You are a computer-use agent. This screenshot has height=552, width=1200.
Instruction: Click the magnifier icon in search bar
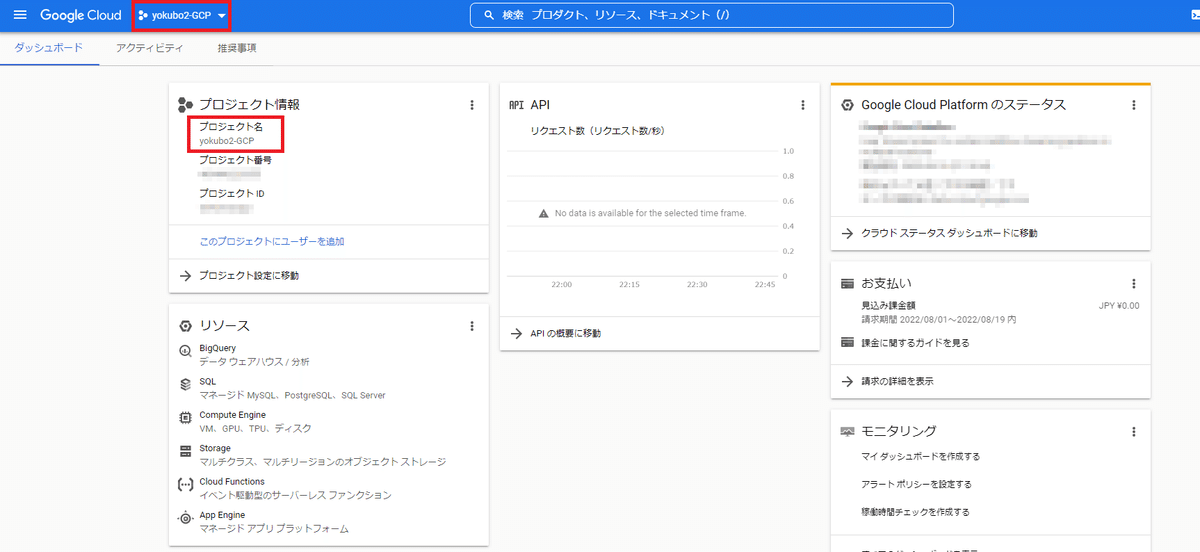click(489, 15)
